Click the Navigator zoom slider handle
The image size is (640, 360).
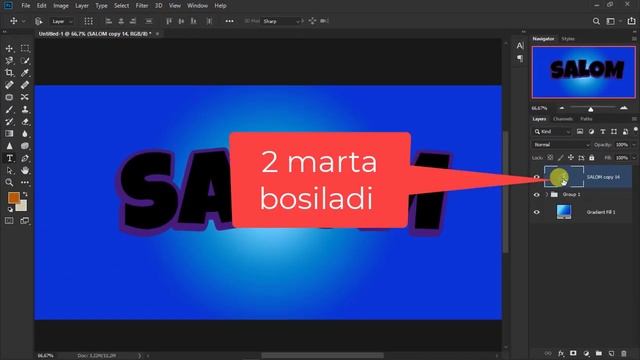pos(590,109)
